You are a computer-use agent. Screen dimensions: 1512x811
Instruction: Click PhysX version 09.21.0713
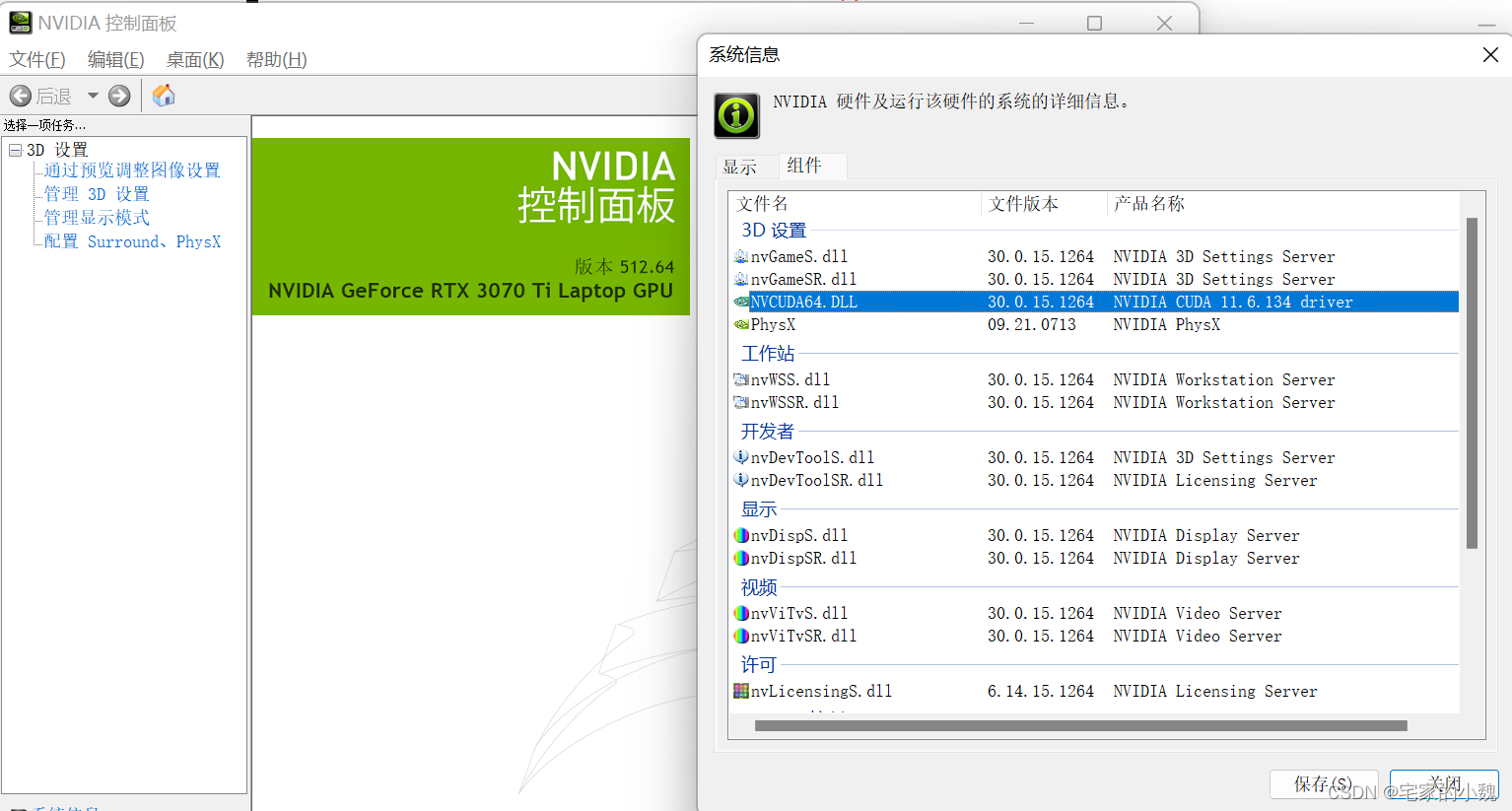pos(1032,324)
